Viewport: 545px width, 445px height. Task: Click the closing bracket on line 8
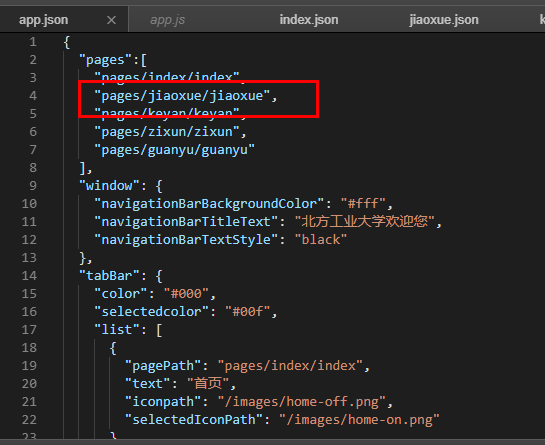click(82, 168)
